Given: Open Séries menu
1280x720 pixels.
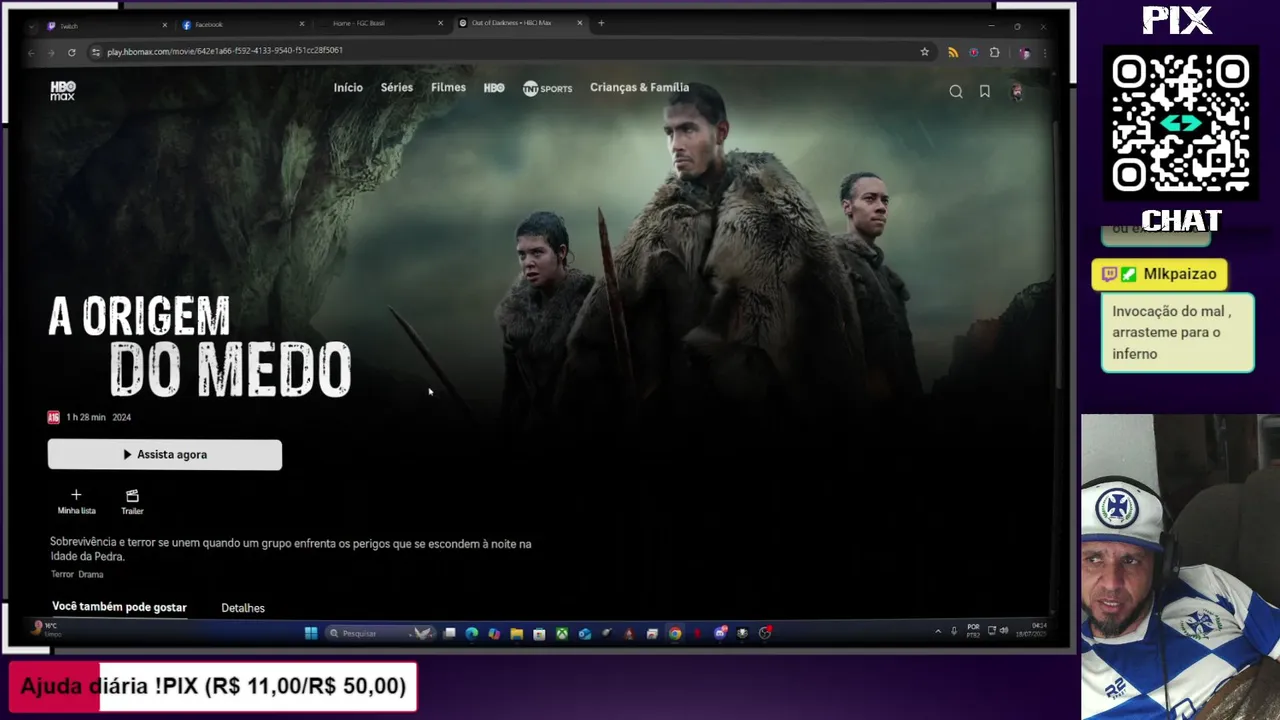Looking at the screenshot, I should coord(397,88).
